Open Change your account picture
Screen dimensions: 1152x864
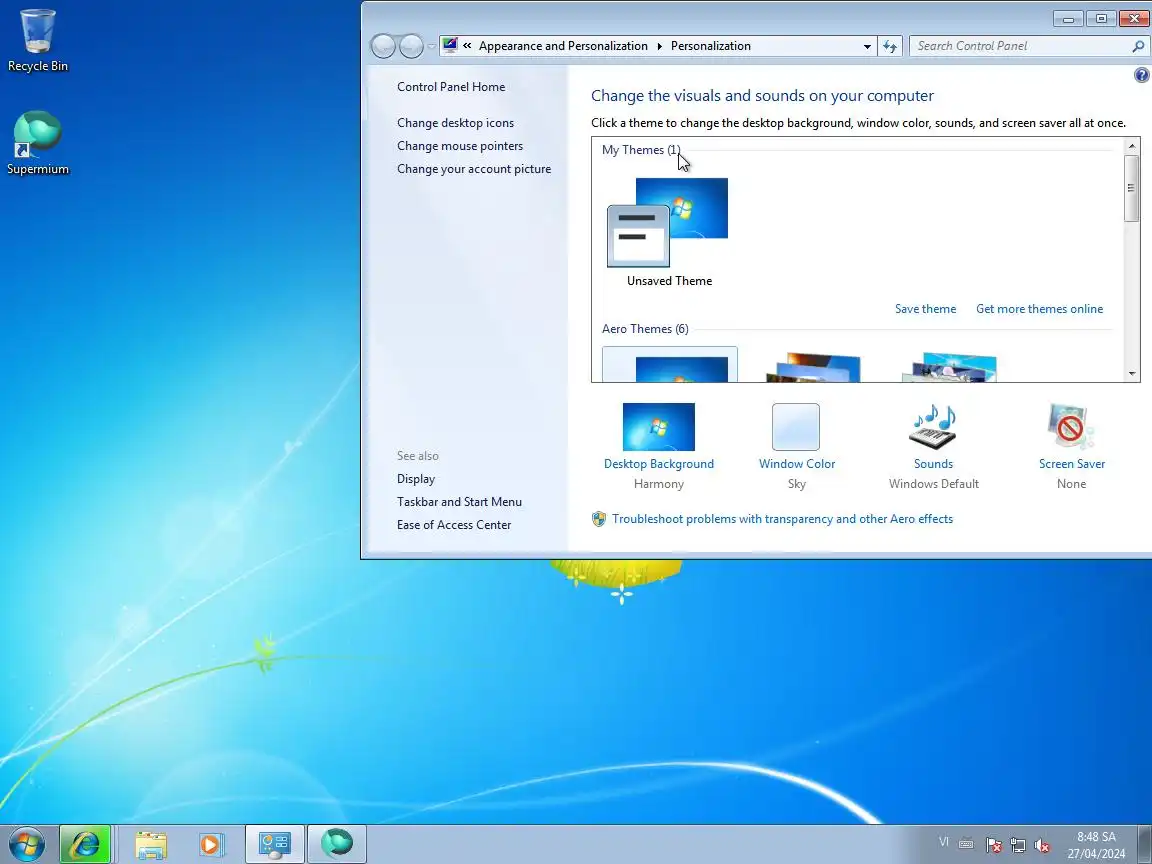point(474,168)
